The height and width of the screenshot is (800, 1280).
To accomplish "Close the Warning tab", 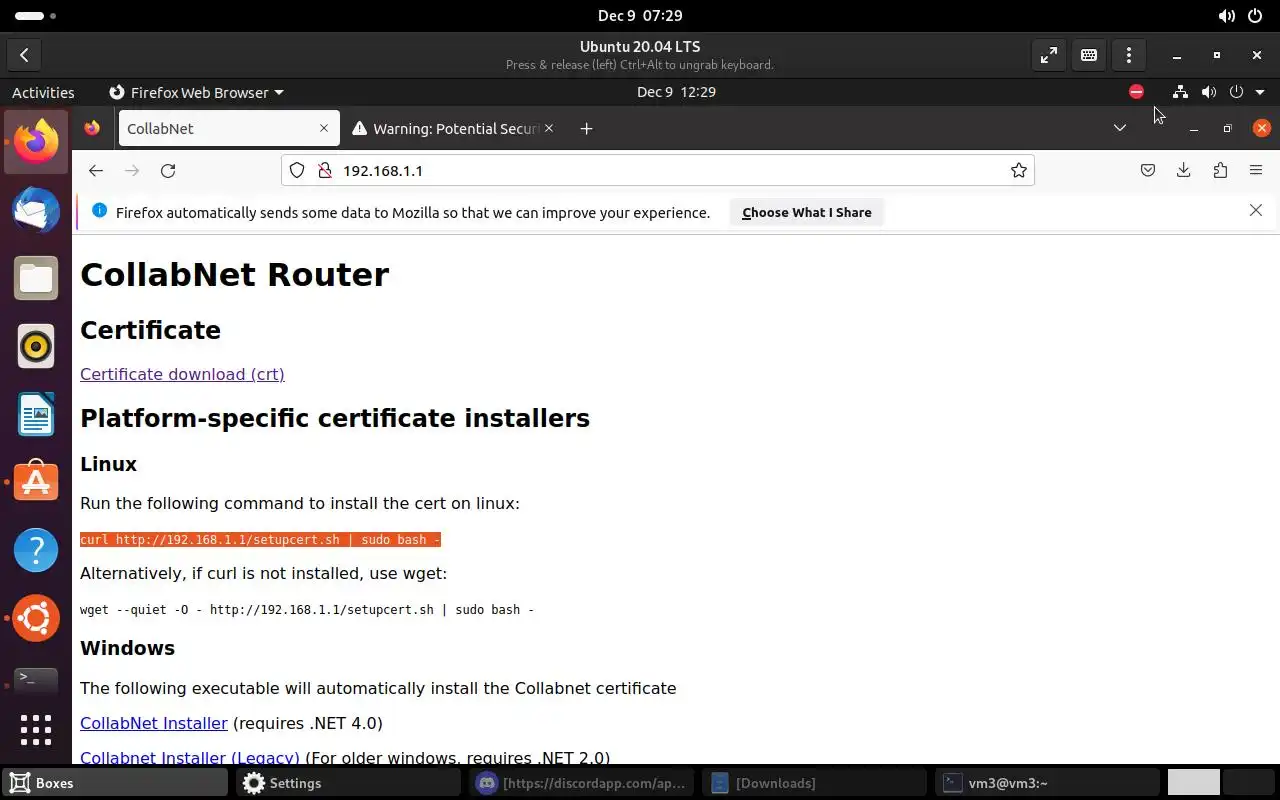I will (x=548, y=128).
